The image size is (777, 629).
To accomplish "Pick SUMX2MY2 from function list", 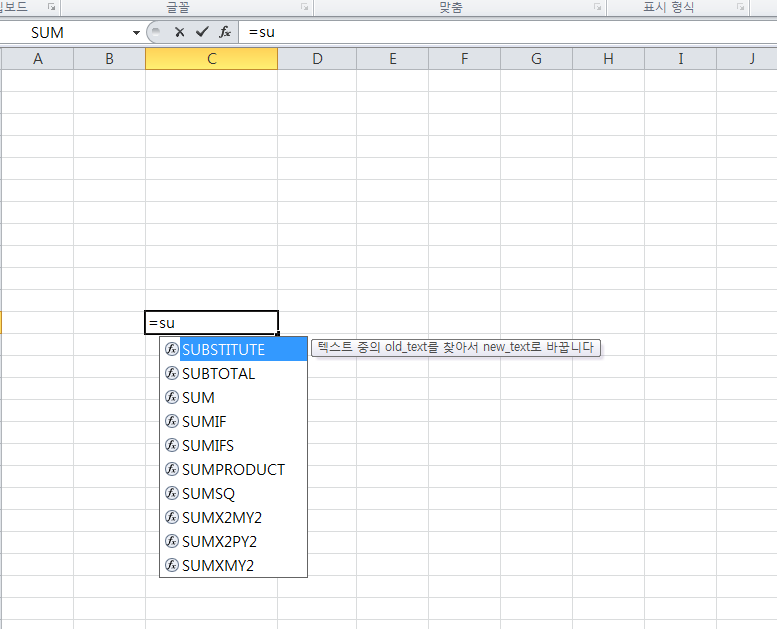I will (x=233, y=517).
